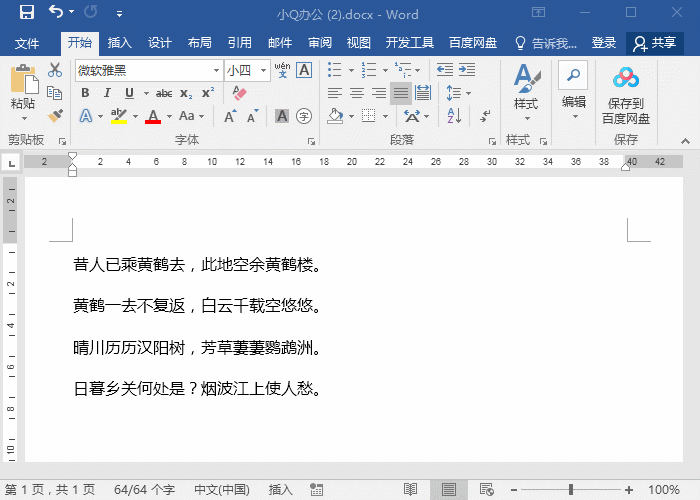Viewport: 700px width, 500px height.
Task: Click the 告诉我 search box
Action: [x=546, y=43]
